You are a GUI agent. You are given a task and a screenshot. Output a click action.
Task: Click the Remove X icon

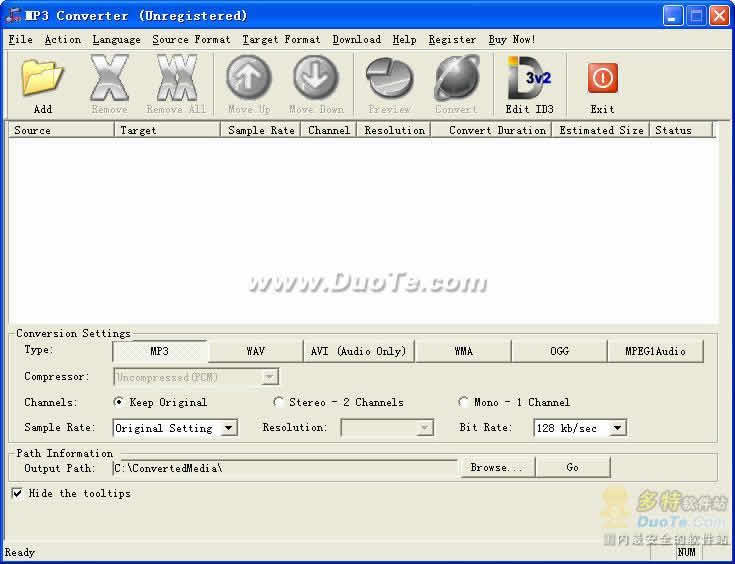click(109, 77)
